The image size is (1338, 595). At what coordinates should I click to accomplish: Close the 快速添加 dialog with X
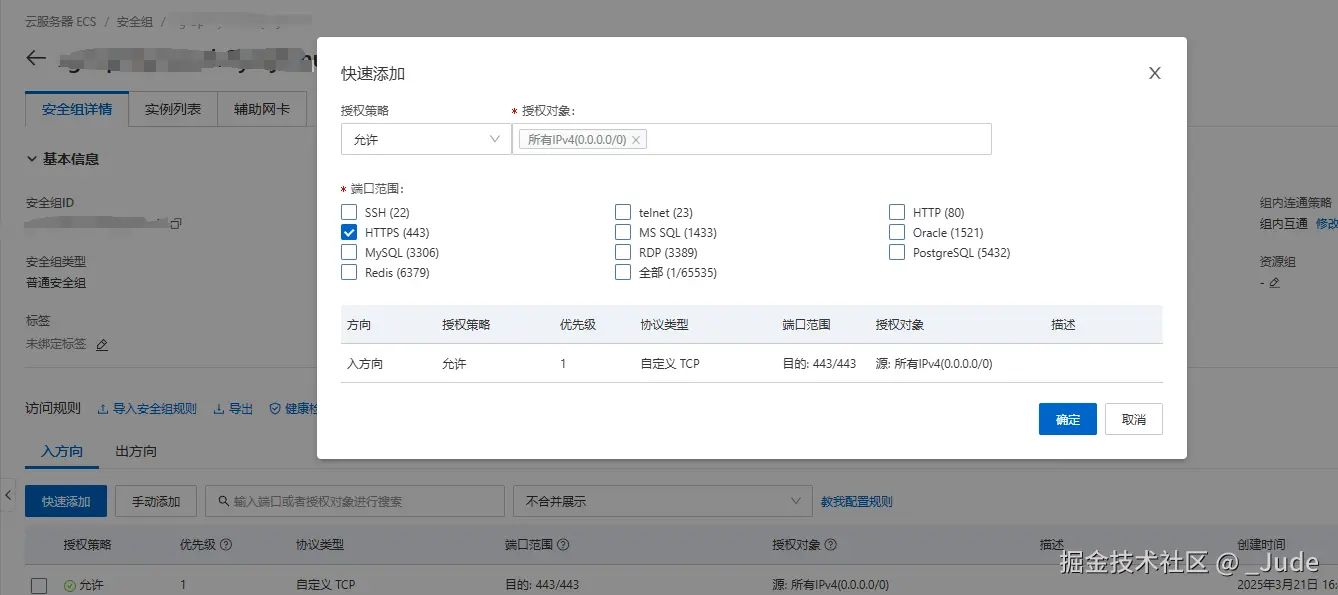[x=1155, y=73]
